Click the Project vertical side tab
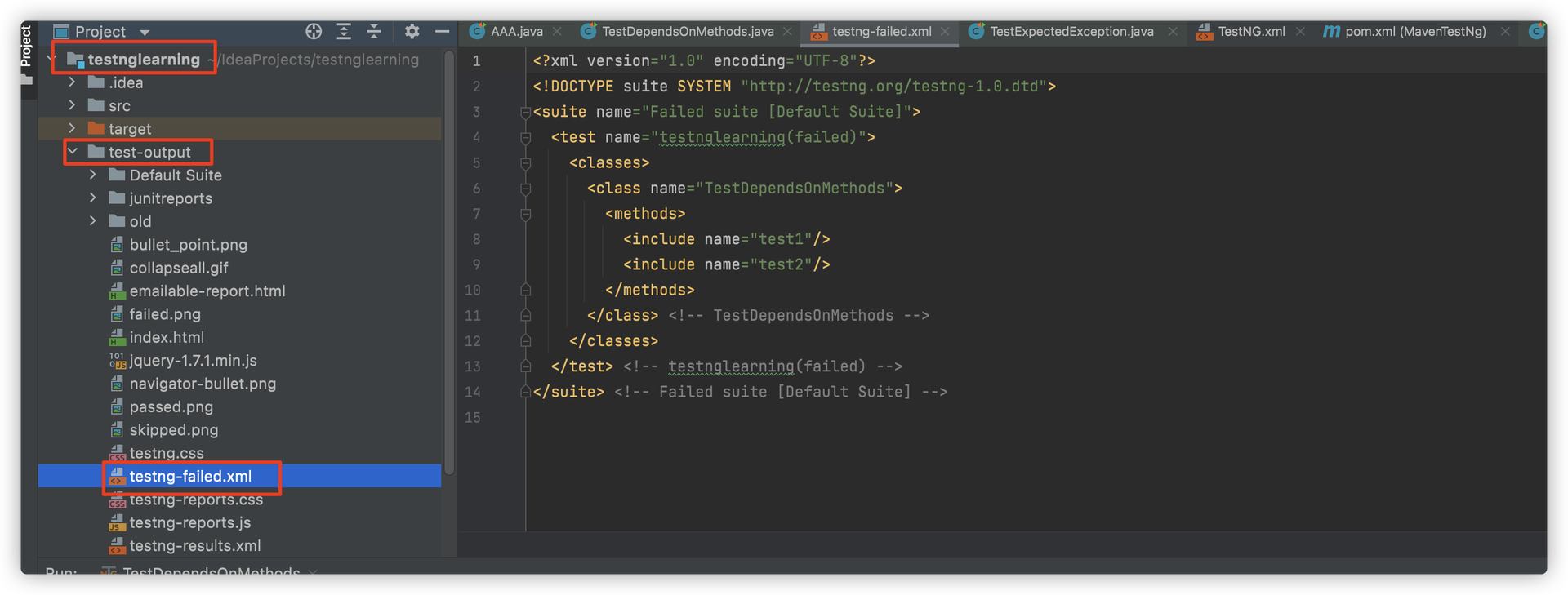1568x595 pixels. [26, 46]
